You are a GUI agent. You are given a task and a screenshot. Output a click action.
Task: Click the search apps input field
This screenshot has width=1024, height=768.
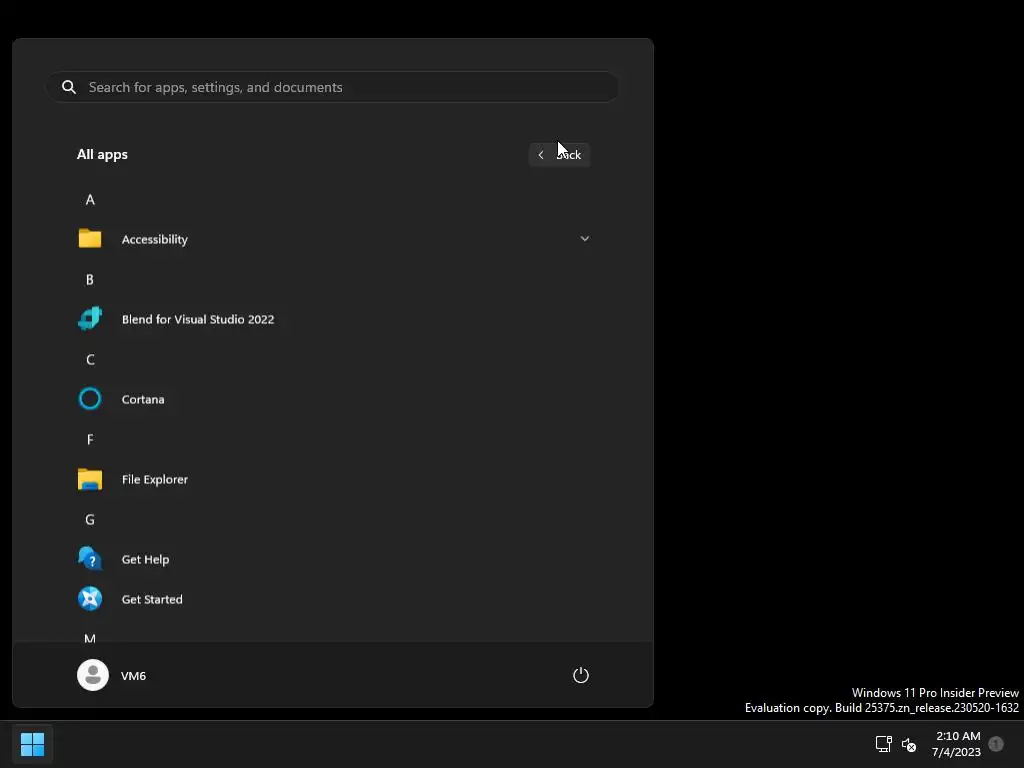coord(332,87)
